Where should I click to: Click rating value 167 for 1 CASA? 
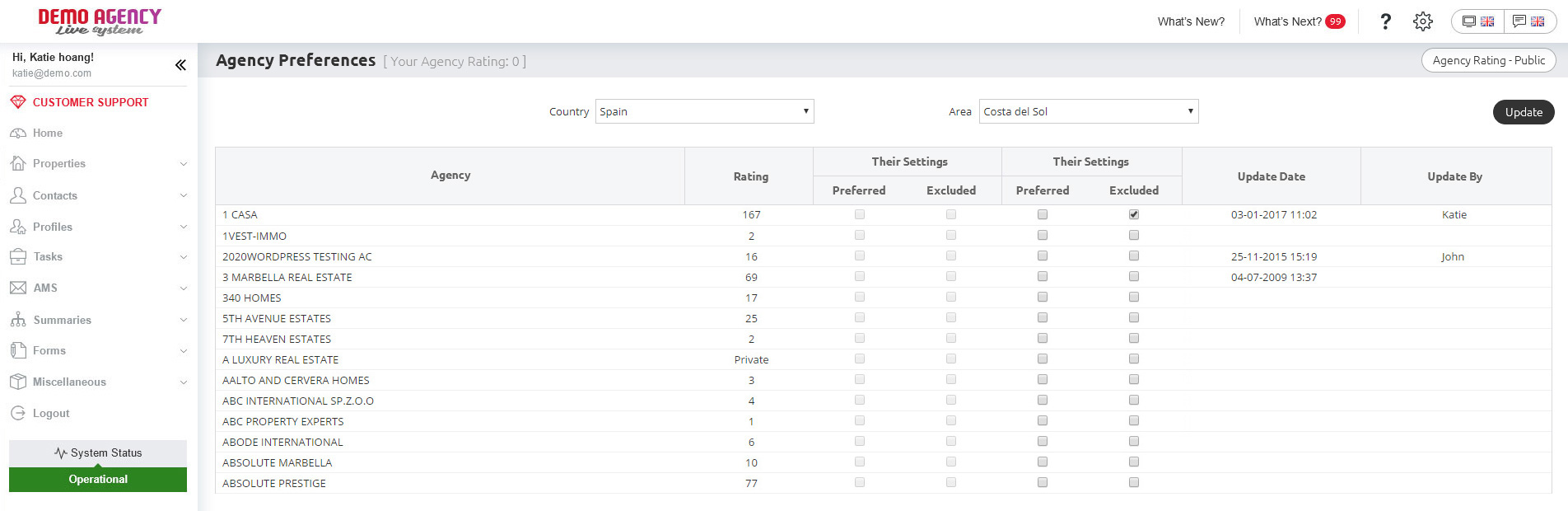coord(751,214)
